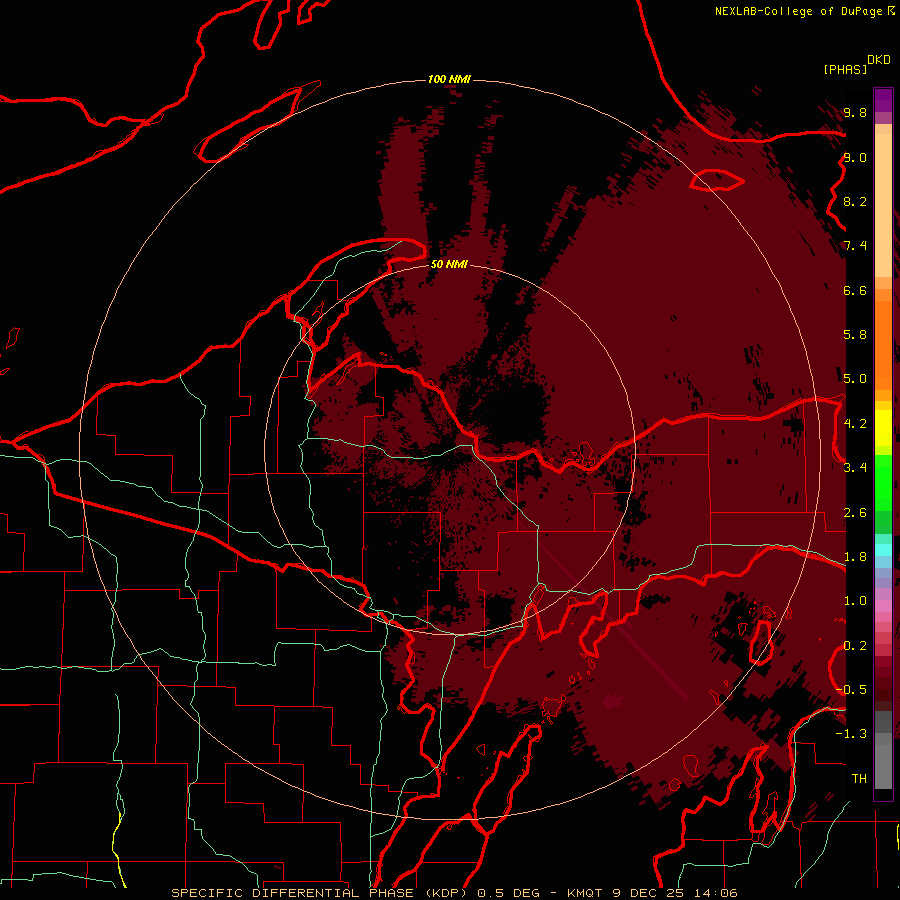This screenshot has width=900, height=900.
Task: Select the pink band of the color scale
Action: (883, 606)
